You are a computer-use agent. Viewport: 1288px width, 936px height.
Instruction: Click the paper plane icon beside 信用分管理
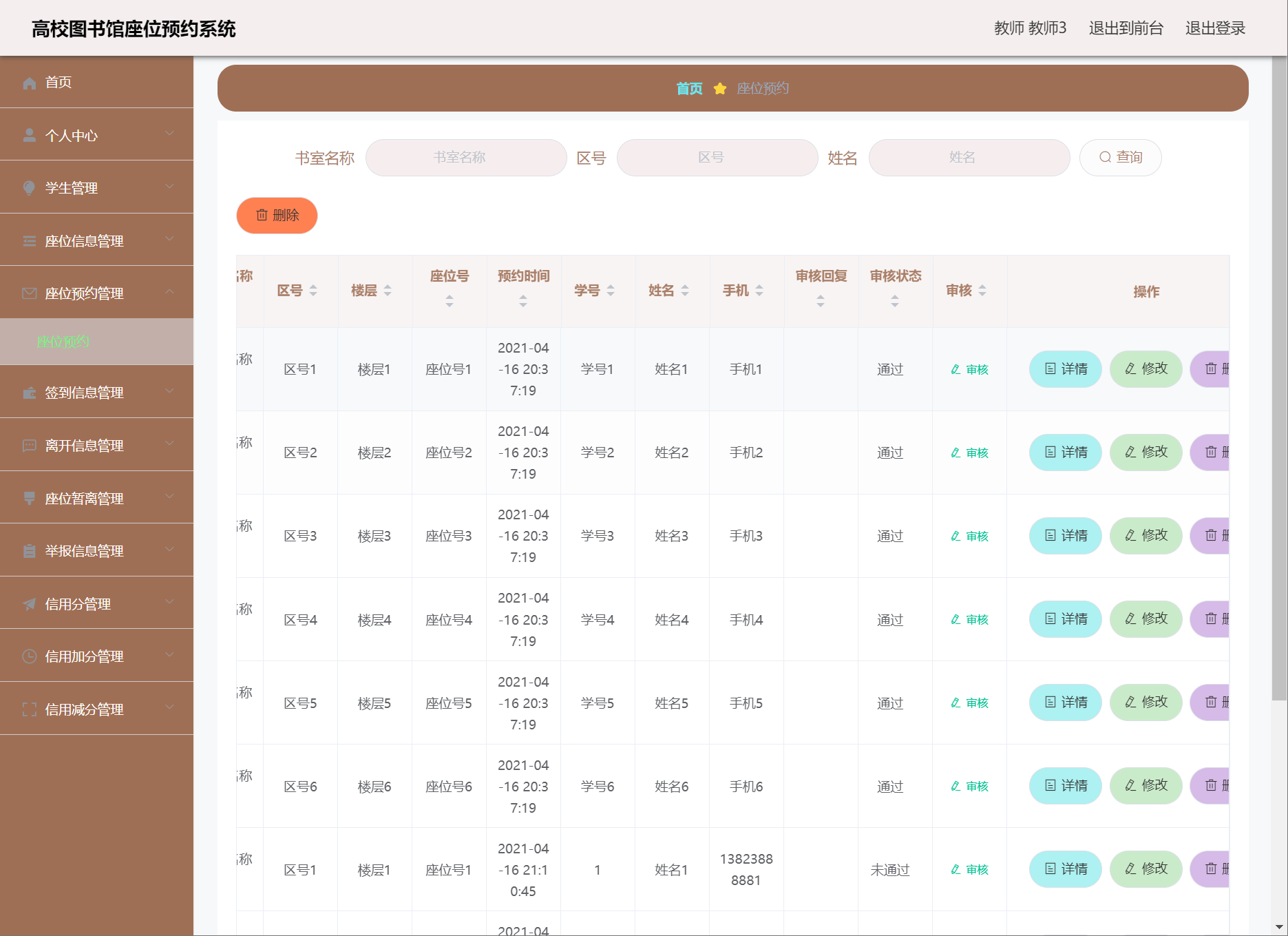(29, 604)
